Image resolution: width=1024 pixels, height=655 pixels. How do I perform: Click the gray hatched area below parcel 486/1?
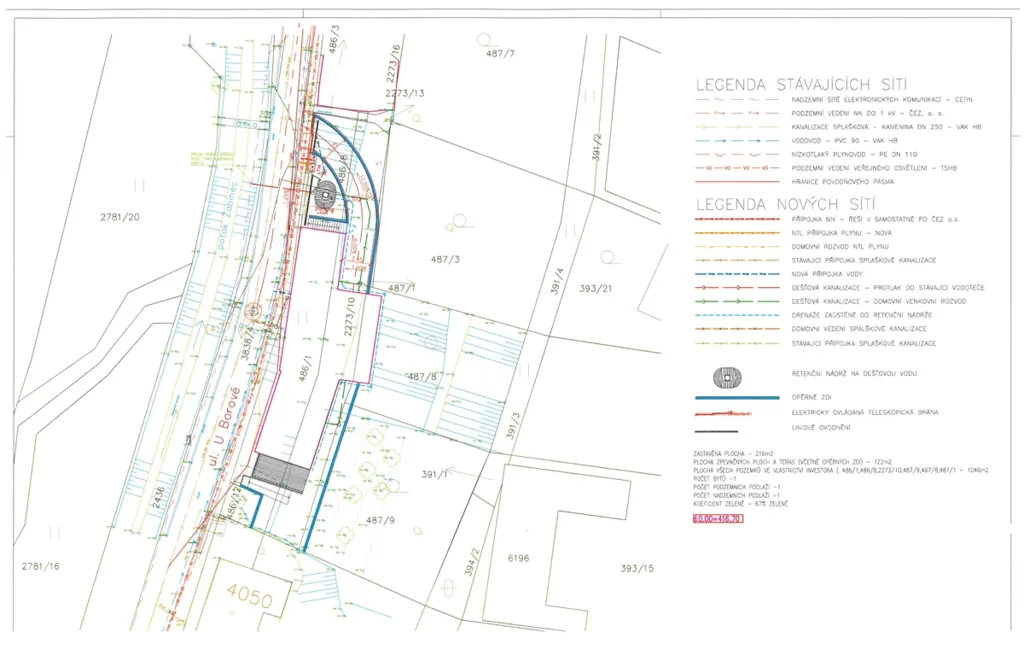click(x=281, y=475)
